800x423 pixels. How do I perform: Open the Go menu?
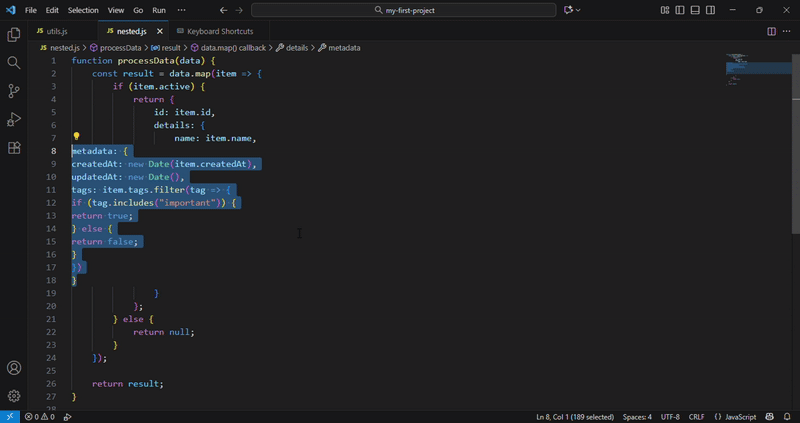[x=138, y=10]
